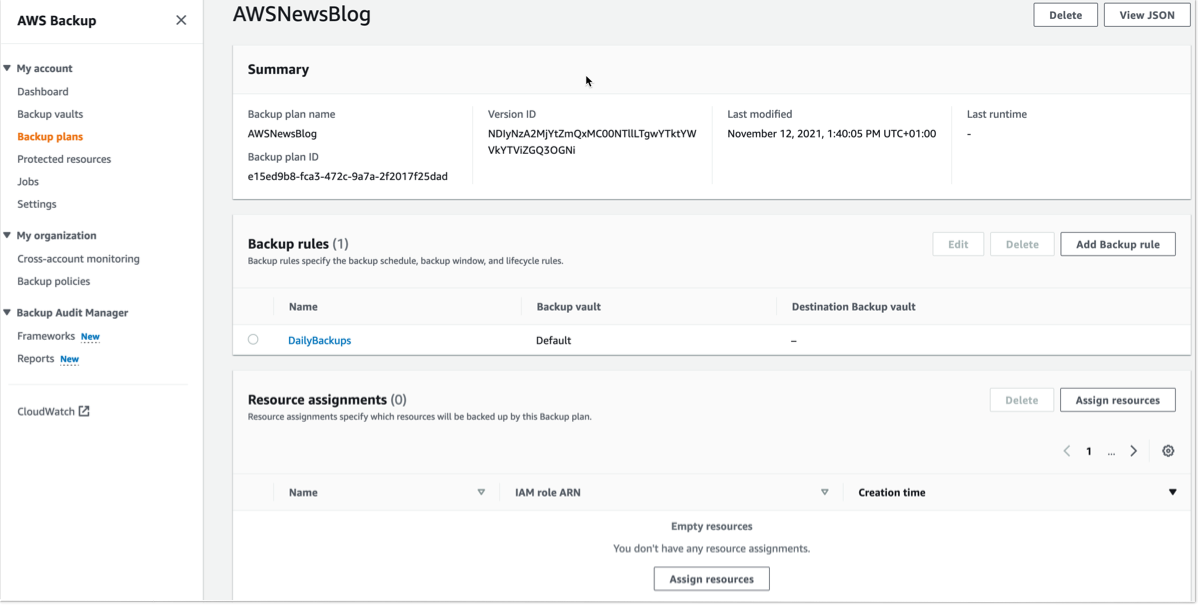Click the filter icon on IAM role ARN column

(824, 491)
